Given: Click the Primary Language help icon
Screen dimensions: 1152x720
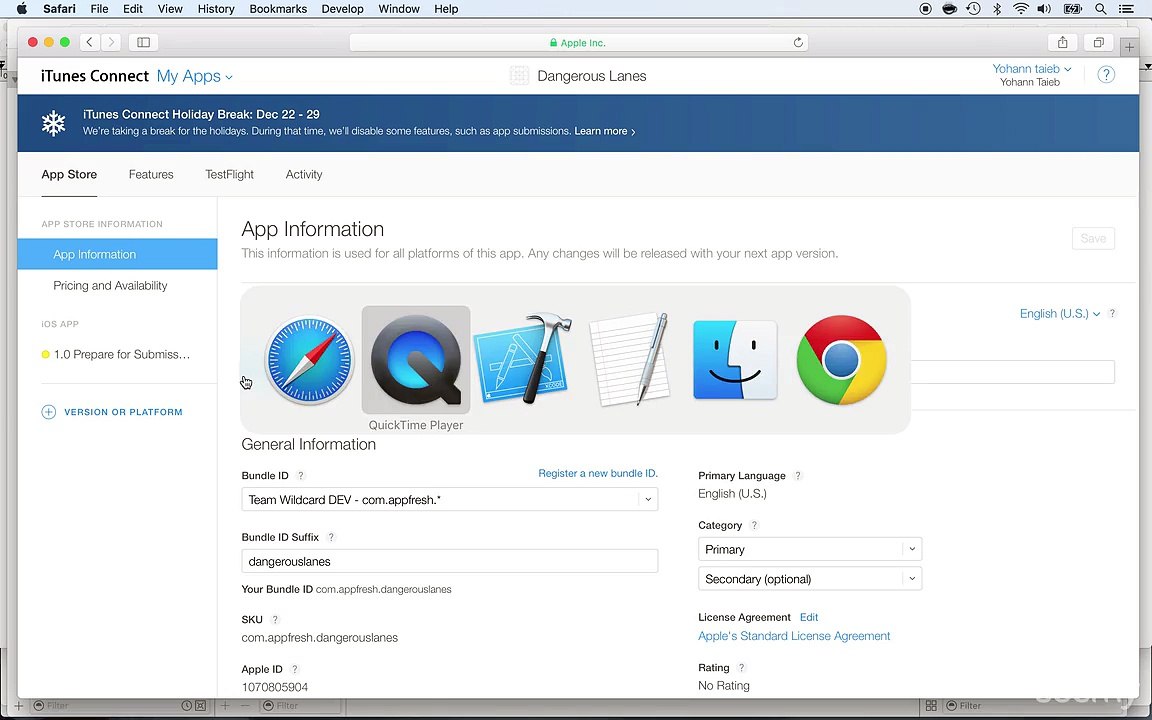Looking at the screenshot, I should (x=798, y=475).
